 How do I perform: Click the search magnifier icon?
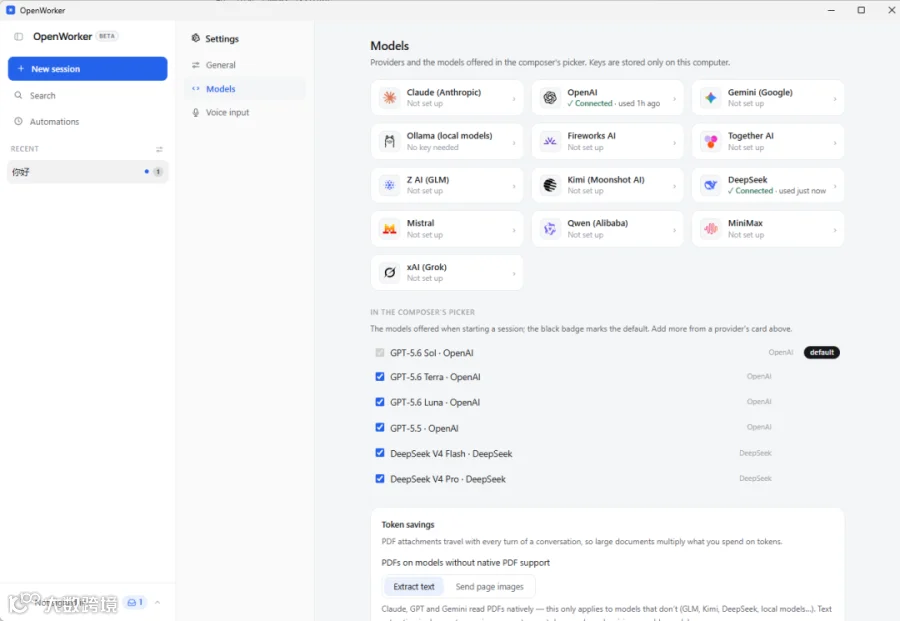point(18,95)
